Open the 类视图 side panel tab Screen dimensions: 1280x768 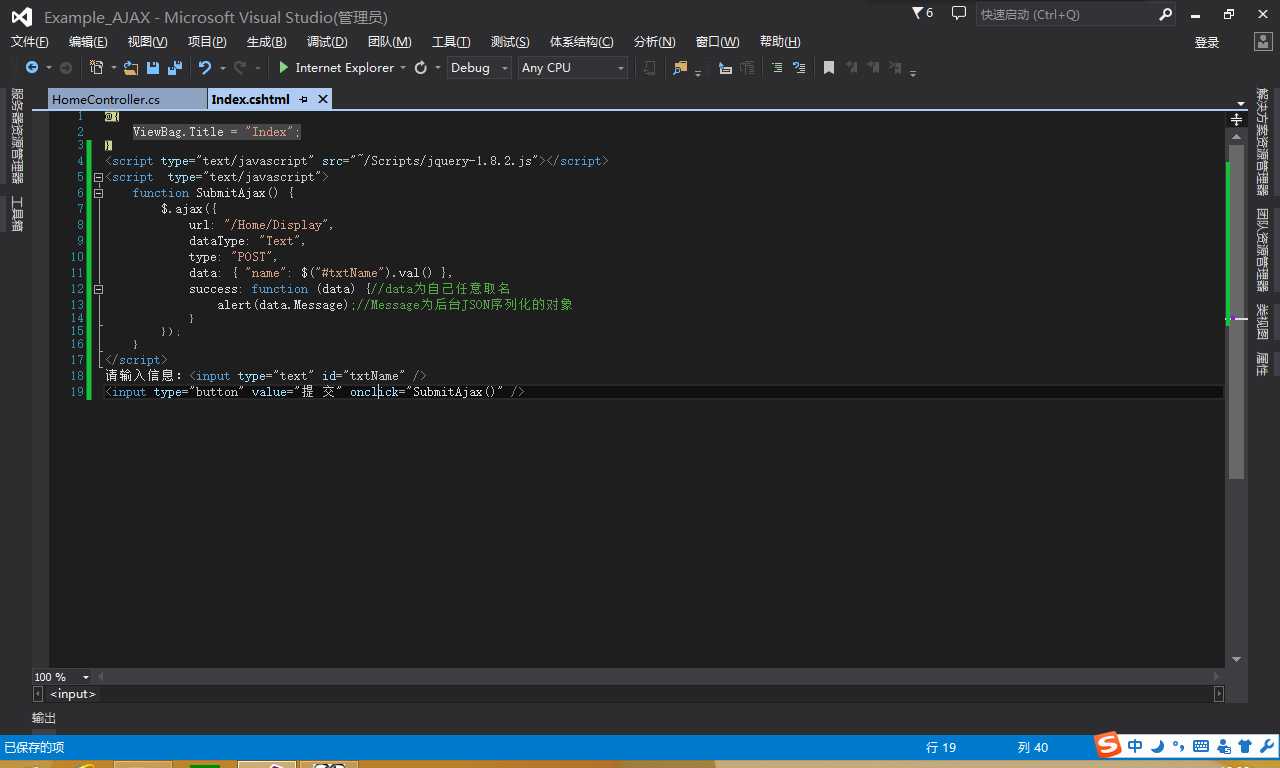point(1263,322)
